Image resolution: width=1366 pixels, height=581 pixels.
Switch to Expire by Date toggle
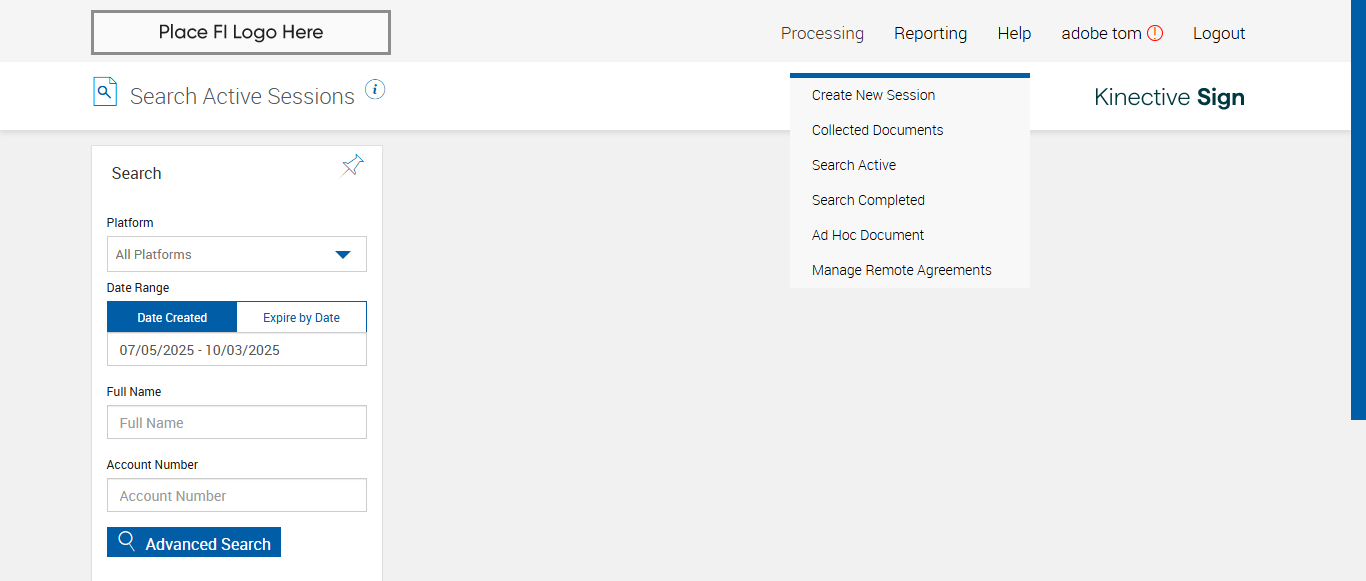tap(301, 317)
